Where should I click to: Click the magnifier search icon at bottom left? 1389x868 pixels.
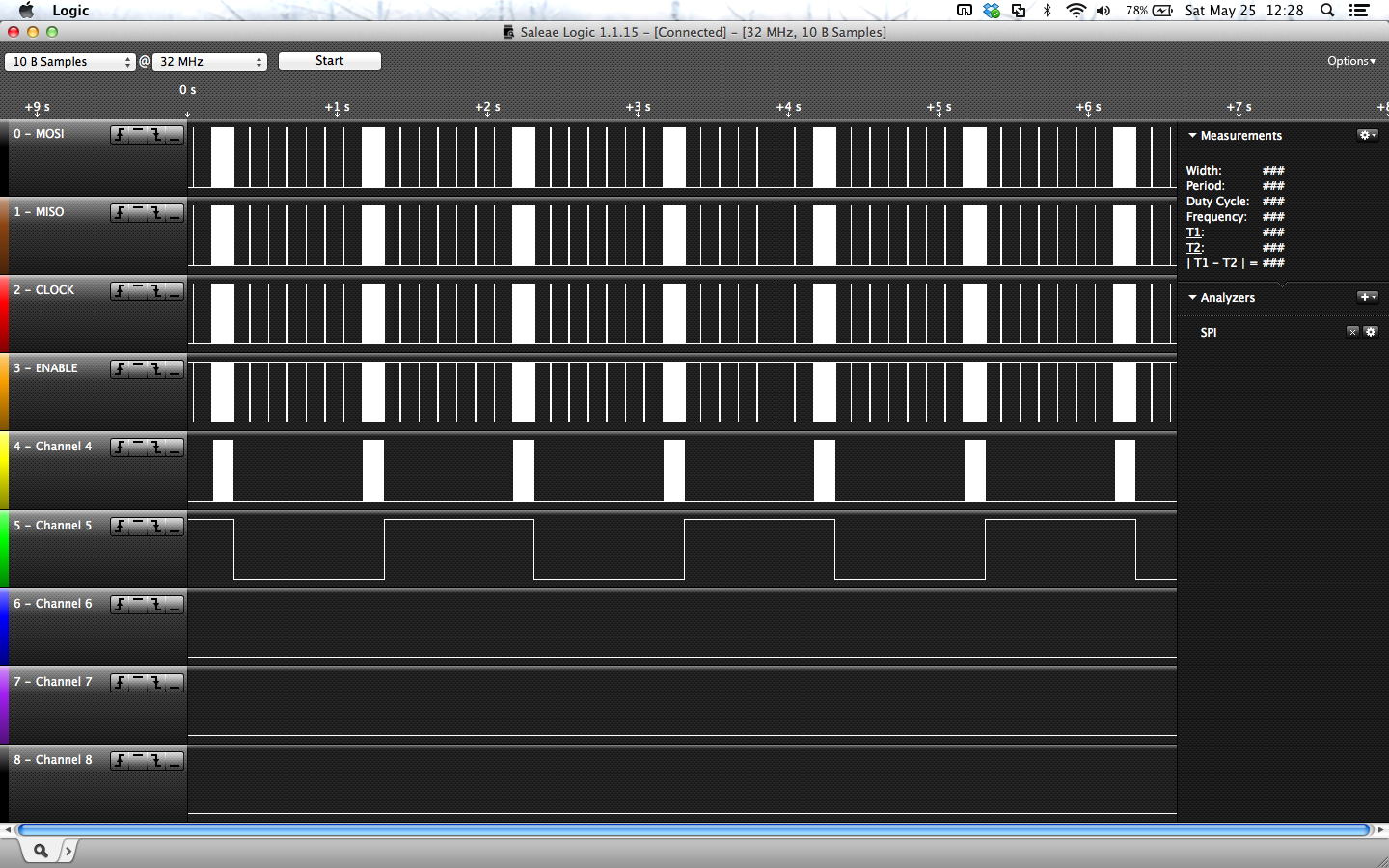tap(41, 850)
